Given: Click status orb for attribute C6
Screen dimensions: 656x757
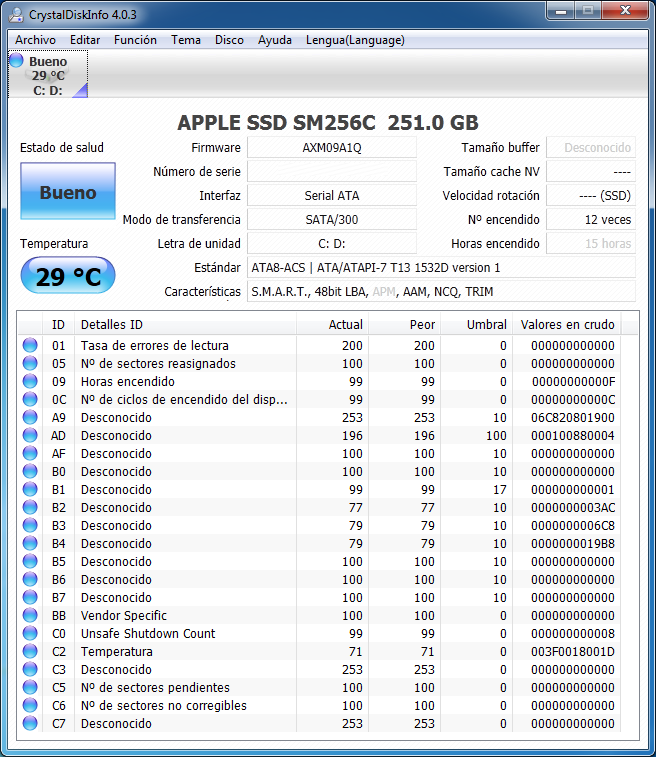Looking at the screenshot, I should [x=30, y=705].
